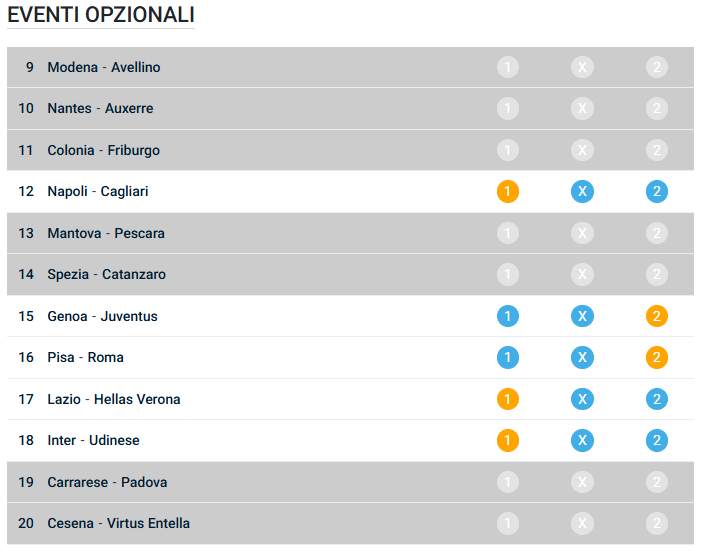The height and width of the screenshot is (551, 702).
Task: Select X for Pisa - Roma
Action: 582,357
